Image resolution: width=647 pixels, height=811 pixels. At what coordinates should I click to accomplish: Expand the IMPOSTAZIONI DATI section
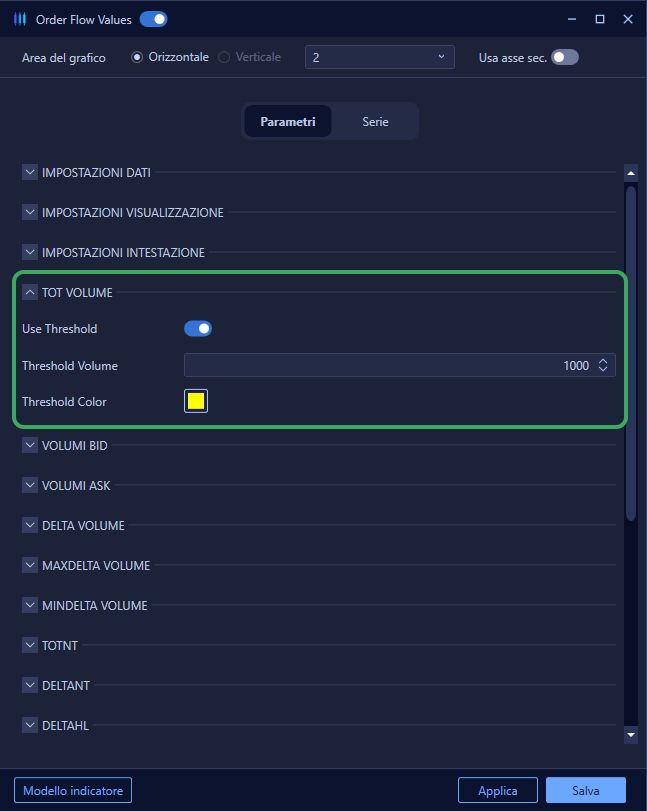click(x=30, y=172)
